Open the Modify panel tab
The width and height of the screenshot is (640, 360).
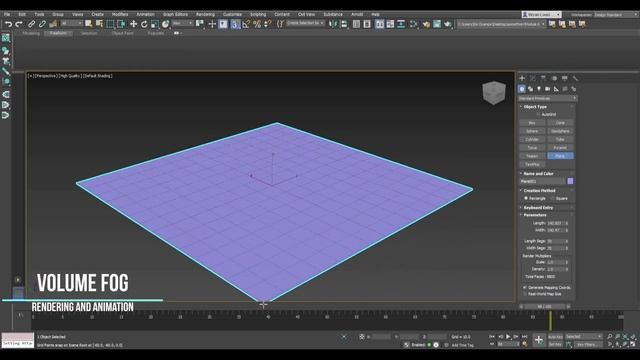(x=533, y=78)
